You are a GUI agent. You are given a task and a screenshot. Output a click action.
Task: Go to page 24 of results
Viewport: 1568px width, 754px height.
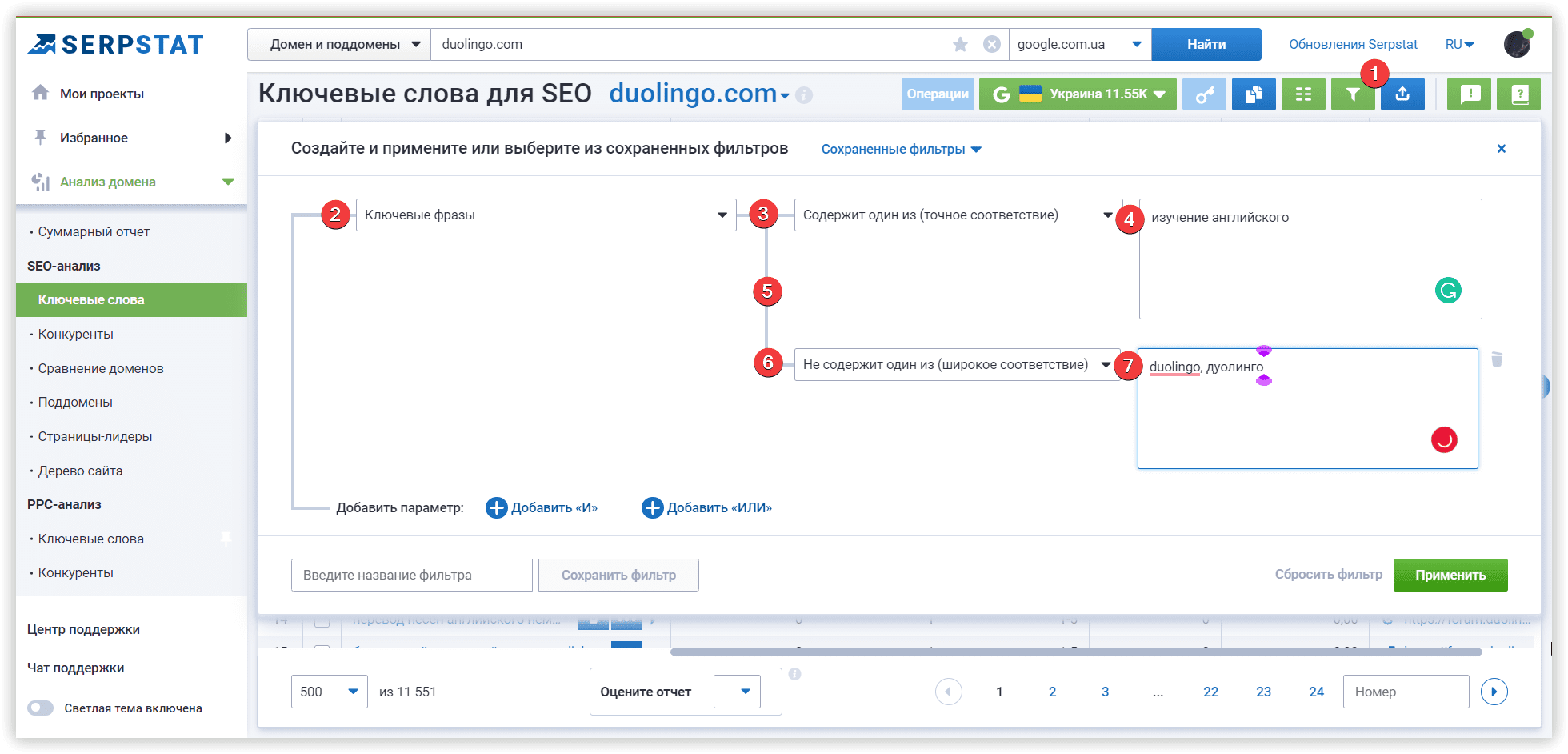[1316, 692]
